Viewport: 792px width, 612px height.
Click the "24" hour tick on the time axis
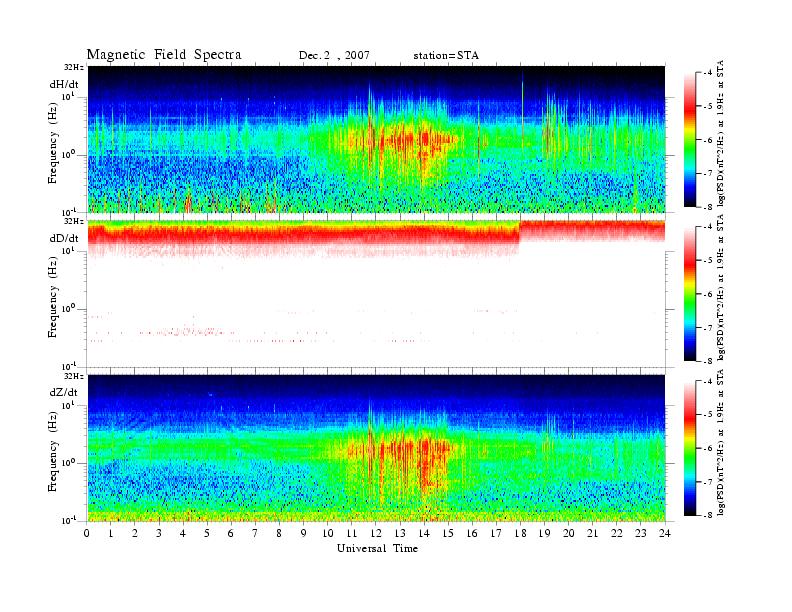click(x=665, y=533)
